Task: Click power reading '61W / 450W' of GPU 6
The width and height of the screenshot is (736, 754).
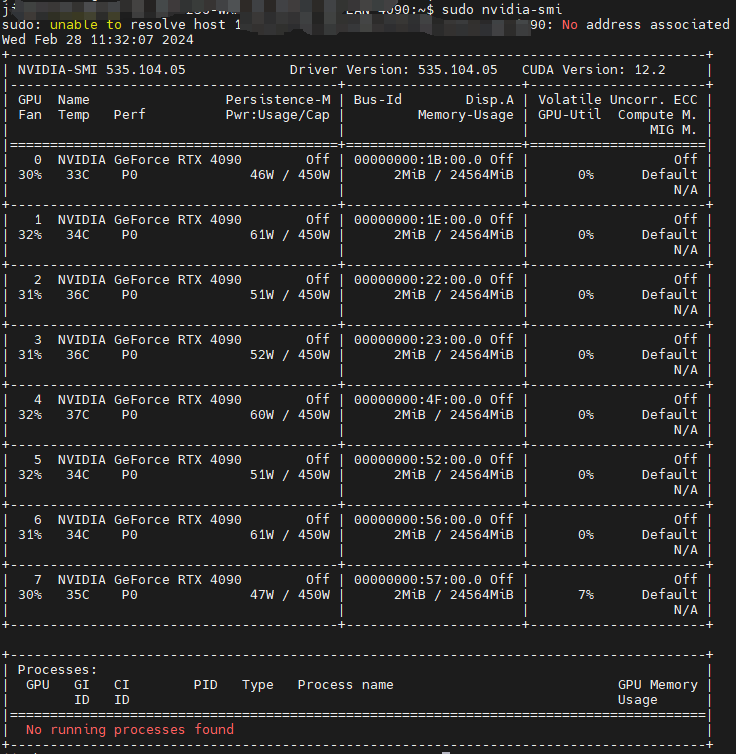Action: click(290, 535)
